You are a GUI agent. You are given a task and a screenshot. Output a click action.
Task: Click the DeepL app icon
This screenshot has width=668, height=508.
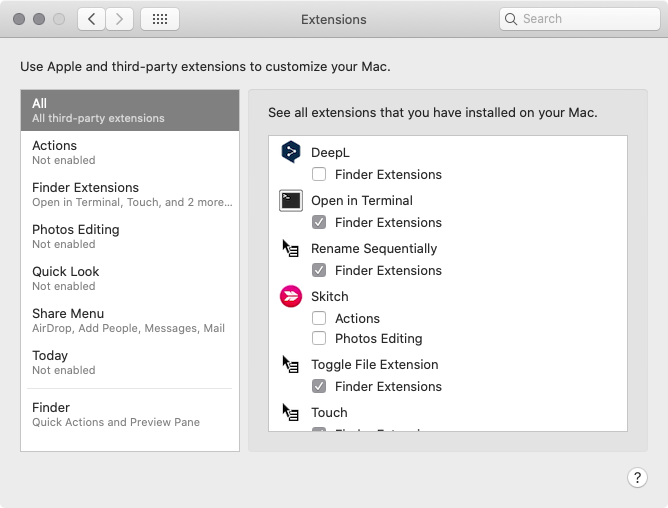coord(291,152)
